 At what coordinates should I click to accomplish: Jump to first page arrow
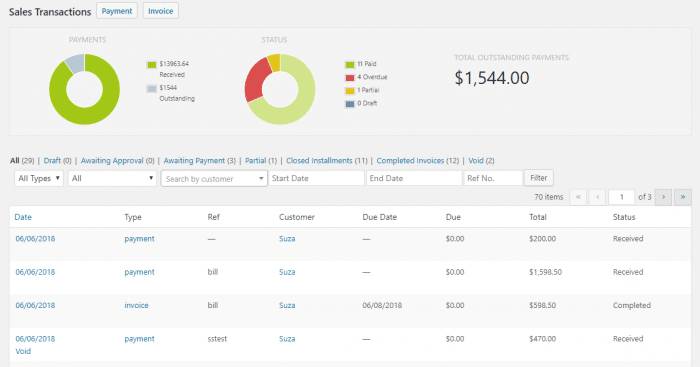pyautogui.click(x=578, y=197)
